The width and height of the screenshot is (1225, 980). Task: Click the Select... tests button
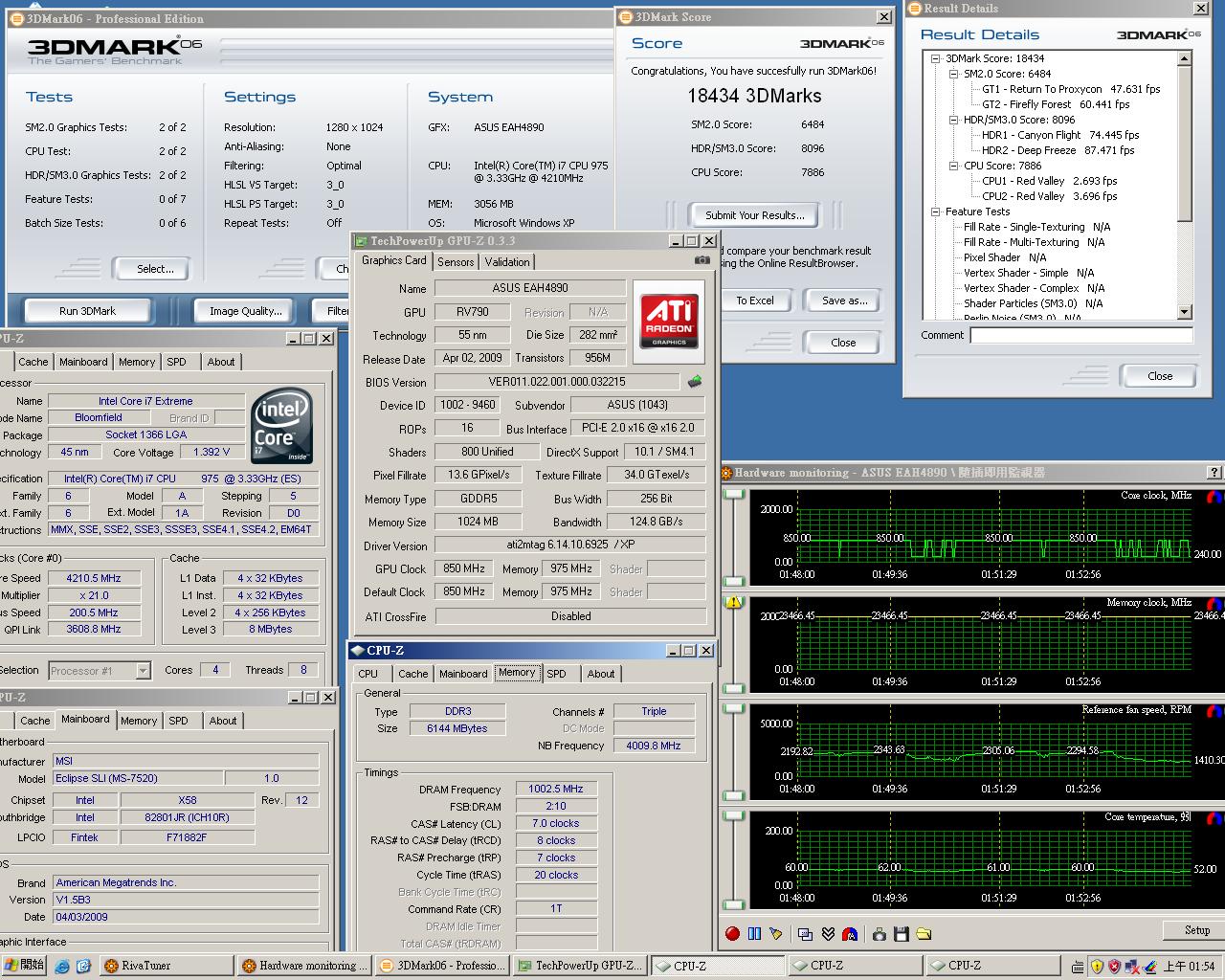(x=155, y=269)
